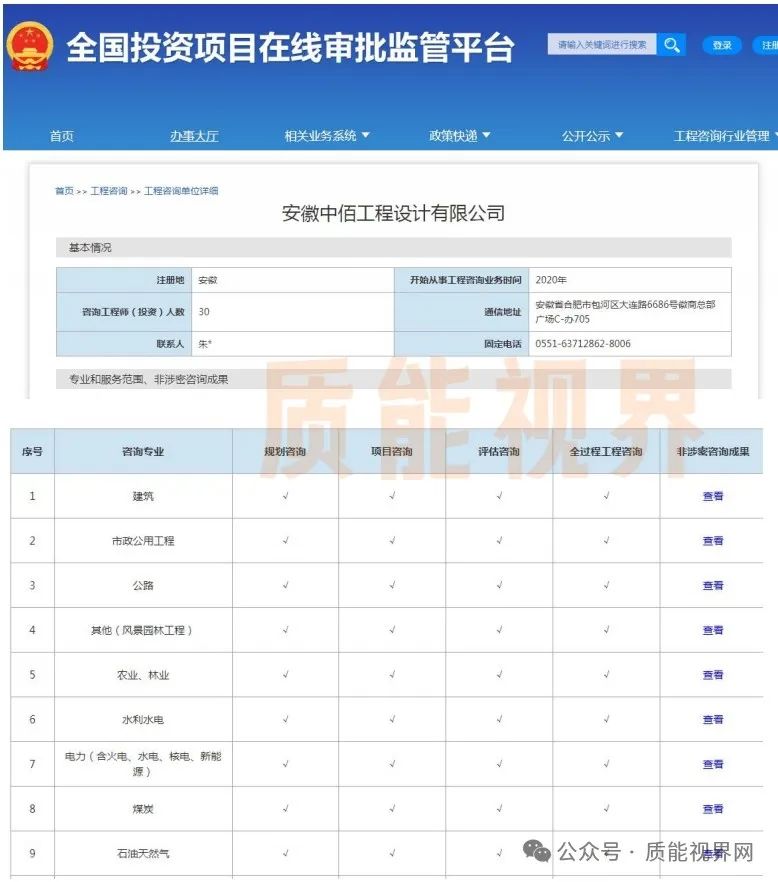Click the 登录 login button
This screenshot has height=882, width=778.
click(x=722, y=45)
